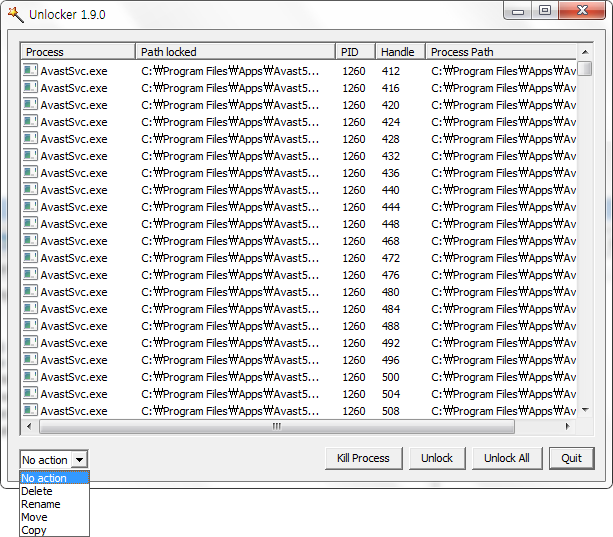Close the Unlocker 1.9.0 window
The height and width of the screenshot is (537, 613).
[x=582, y=11]
